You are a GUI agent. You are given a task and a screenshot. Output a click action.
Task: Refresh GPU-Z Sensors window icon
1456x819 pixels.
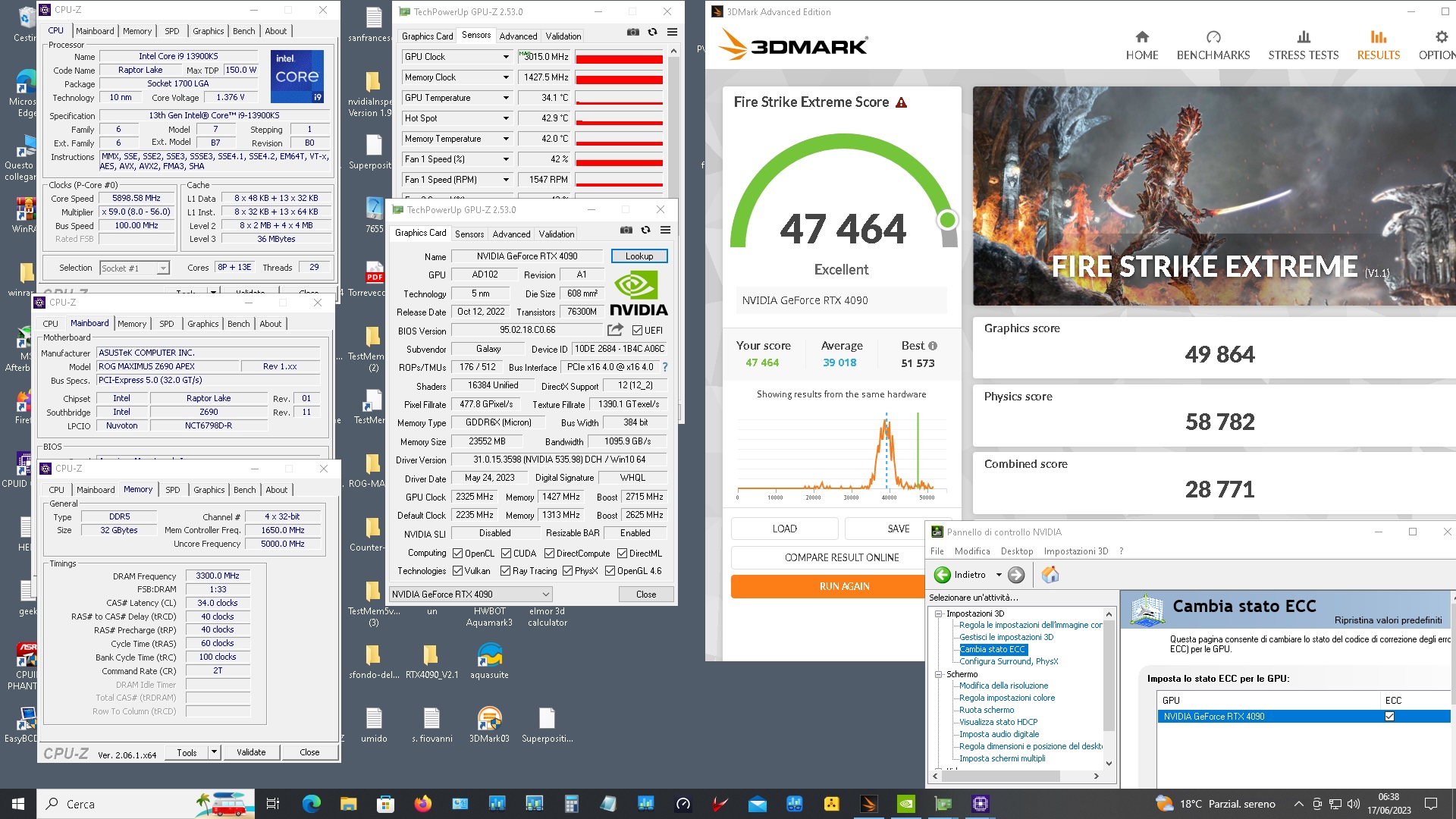pyautogui.click(x=652, y=33)
